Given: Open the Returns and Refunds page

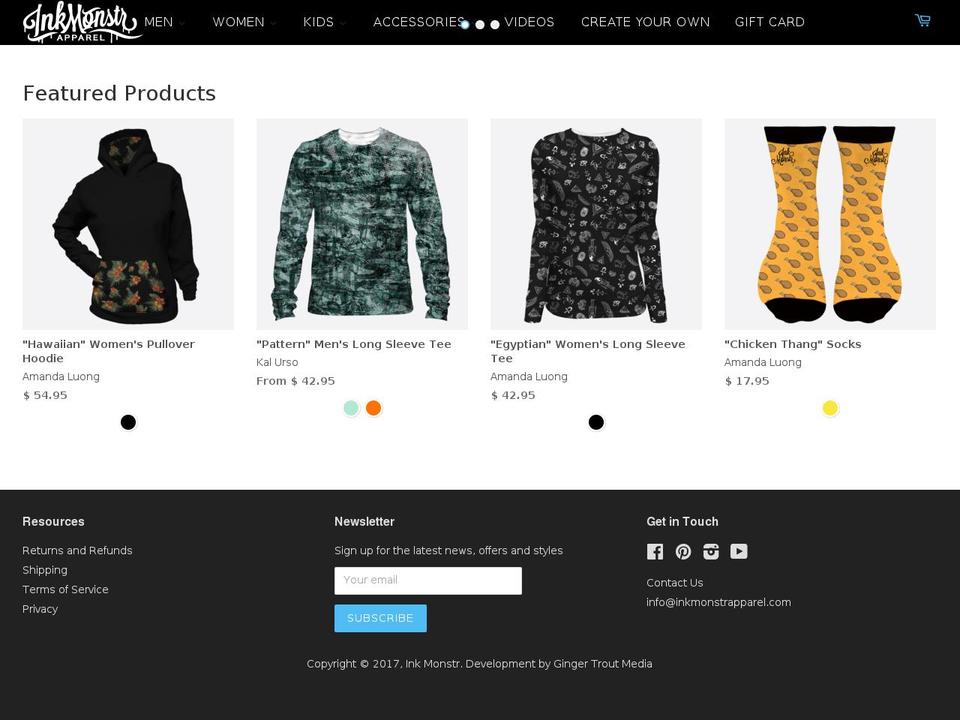Looking at the screenshot, I should tap(77, 550).
